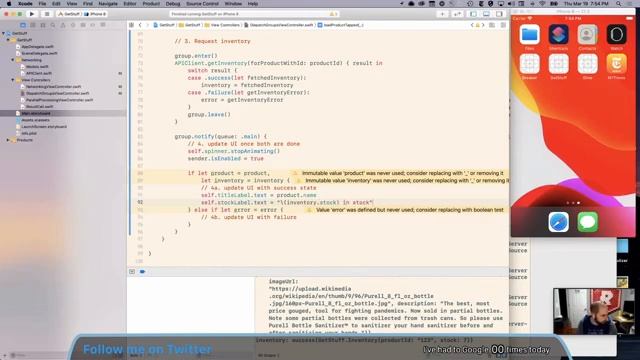The width and height of the screenshot is (640, 360).
Task: Open Messages in simulator dock
Action: click(x=588, y=222)
